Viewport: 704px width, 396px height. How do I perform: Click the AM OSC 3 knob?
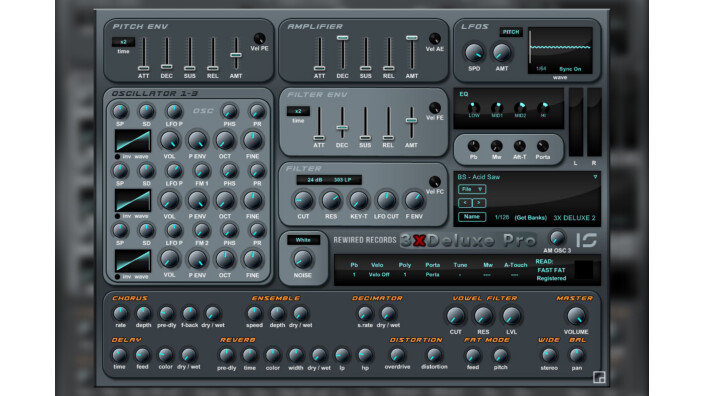click(x=557, y=238)
